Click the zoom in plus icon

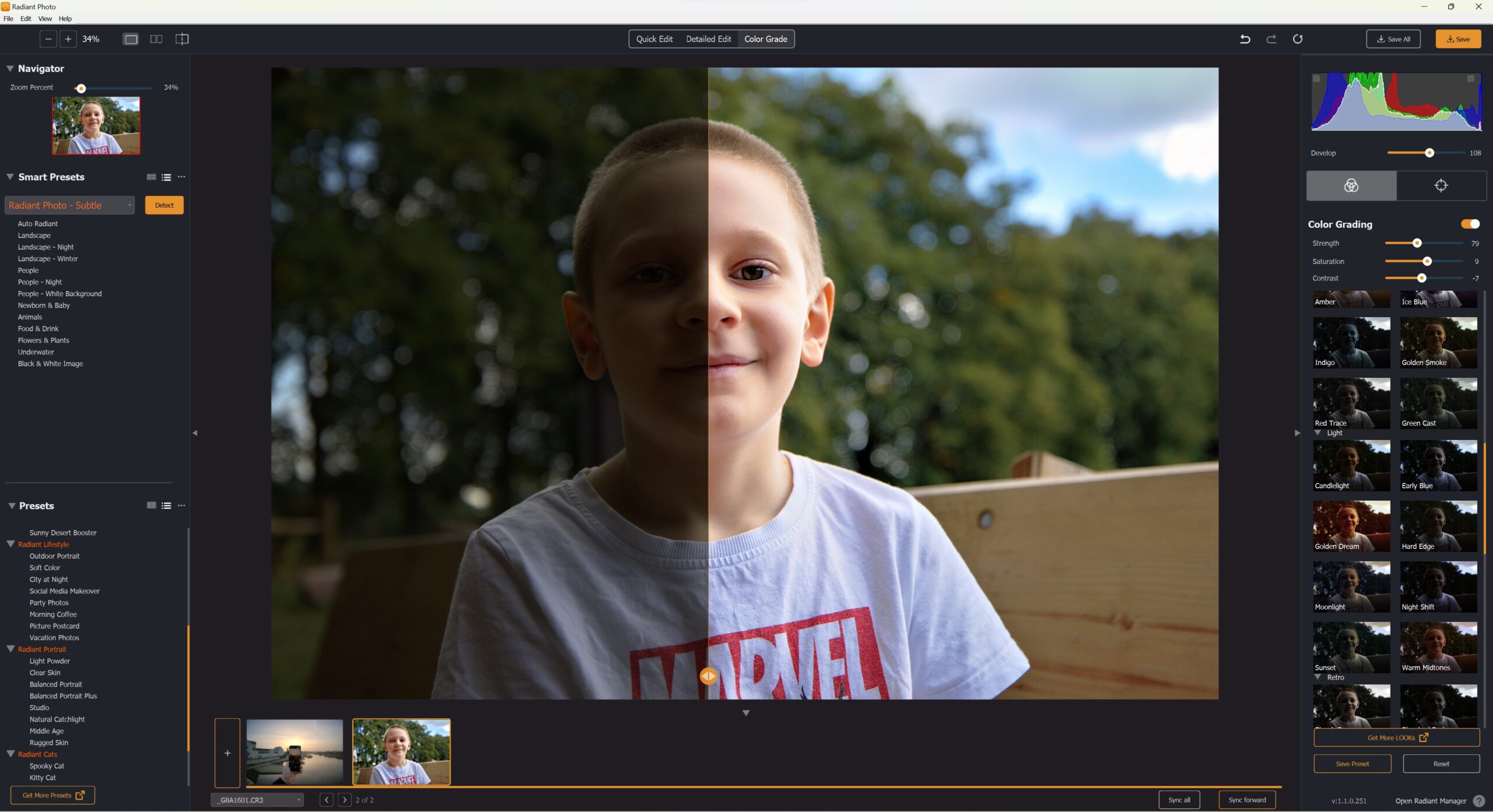click(68, 39)
